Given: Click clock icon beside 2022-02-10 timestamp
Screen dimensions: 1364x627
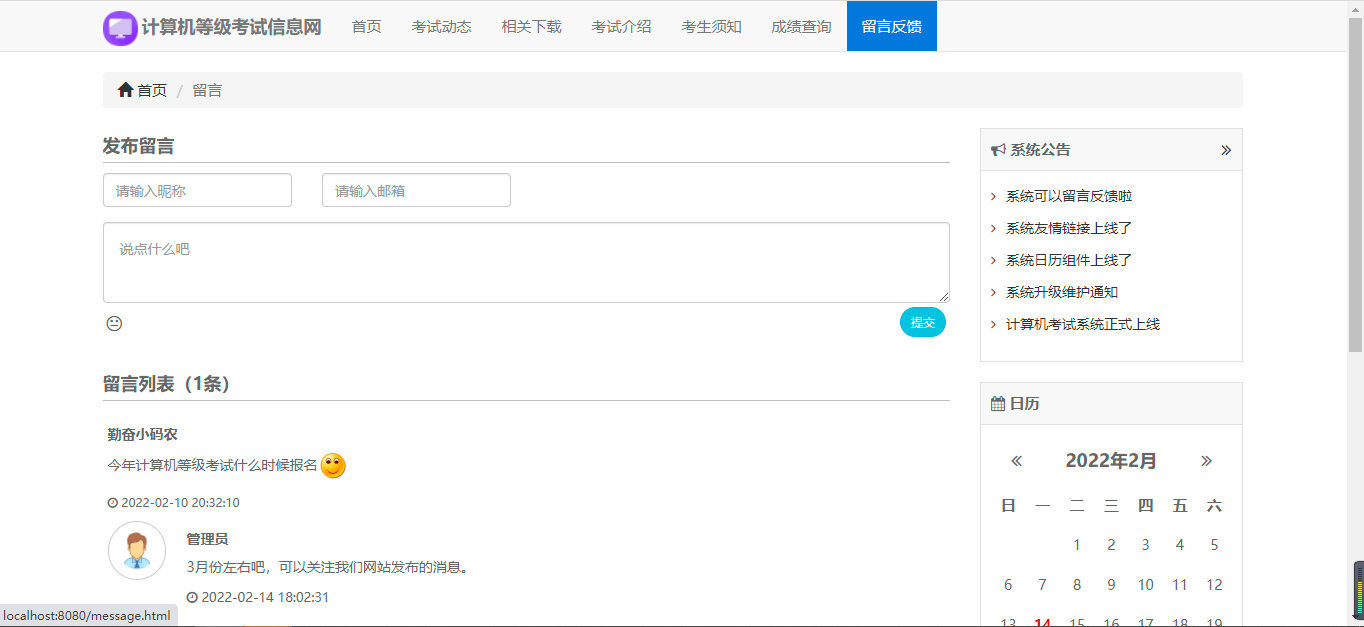Looking at the screenshot, I should [x=113, y=503].
